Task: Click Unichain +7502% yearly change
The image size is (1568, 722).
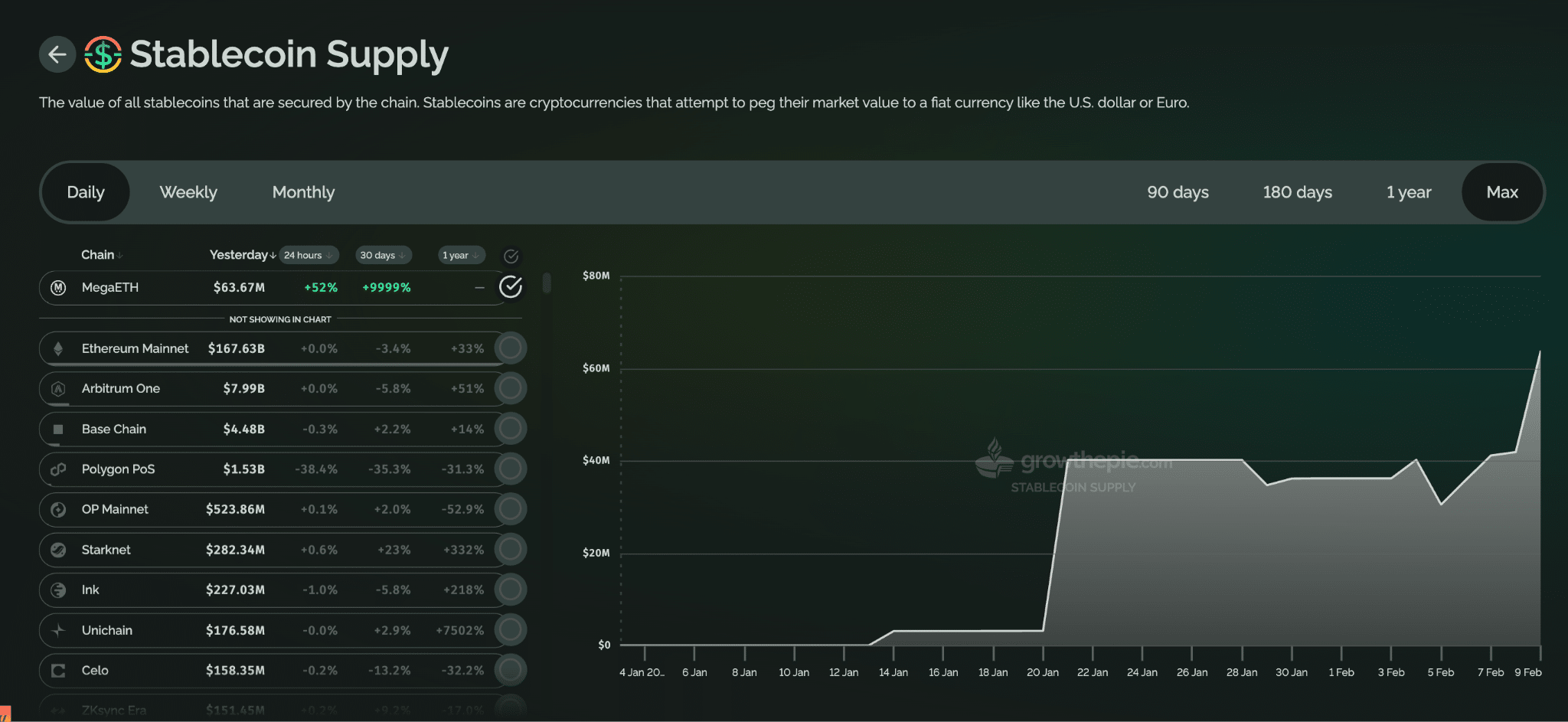Action: pyautogui.click(x=460, y=631)
